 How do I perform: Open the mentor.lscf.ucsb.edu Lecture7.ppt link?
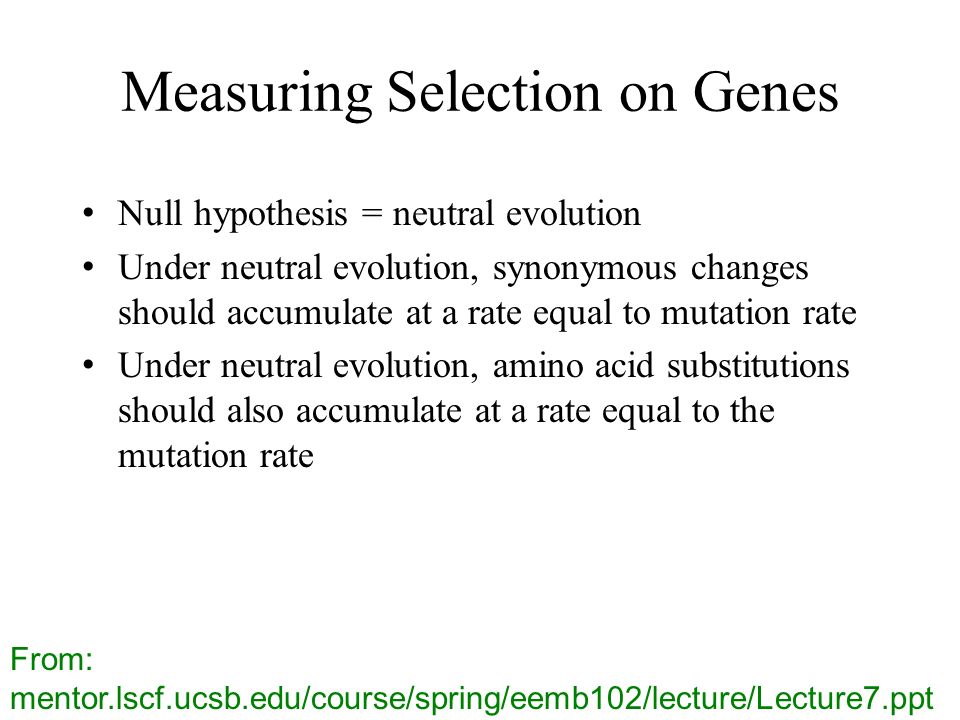pyautogui.click(x=472, y=699)
